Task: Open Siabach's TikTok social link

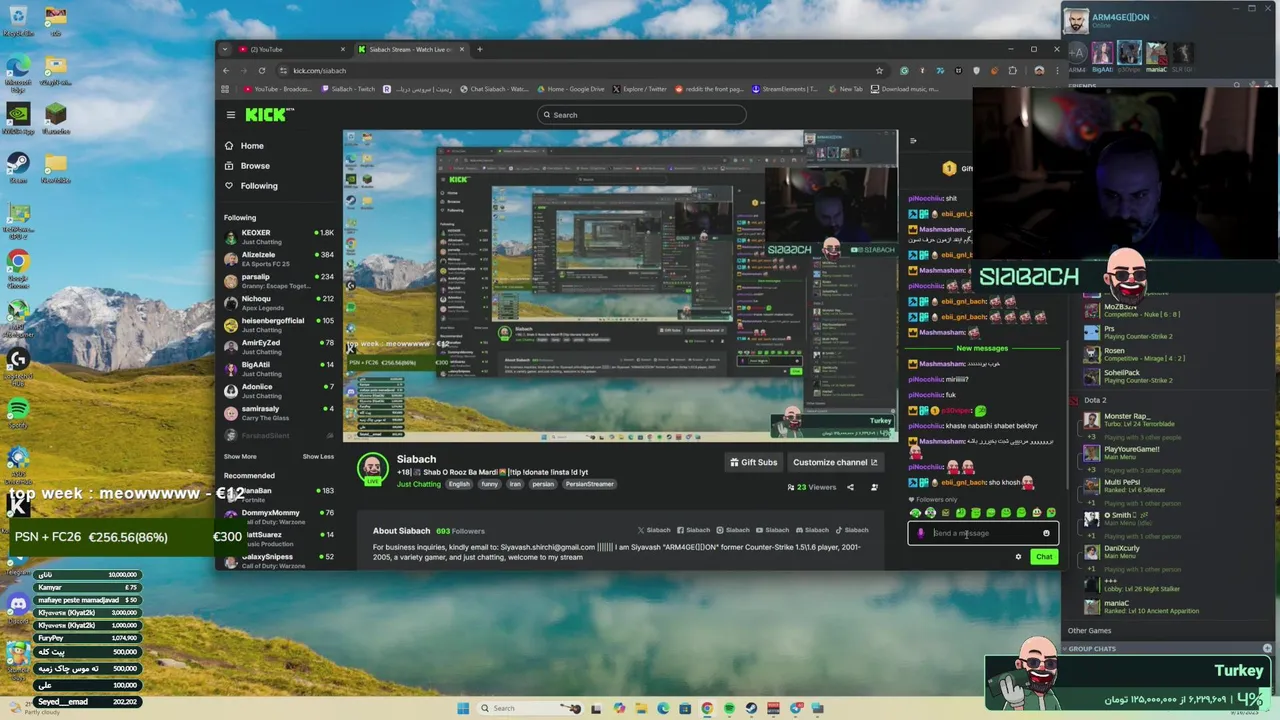Action: pyautogui.click(x=852, y=530)
